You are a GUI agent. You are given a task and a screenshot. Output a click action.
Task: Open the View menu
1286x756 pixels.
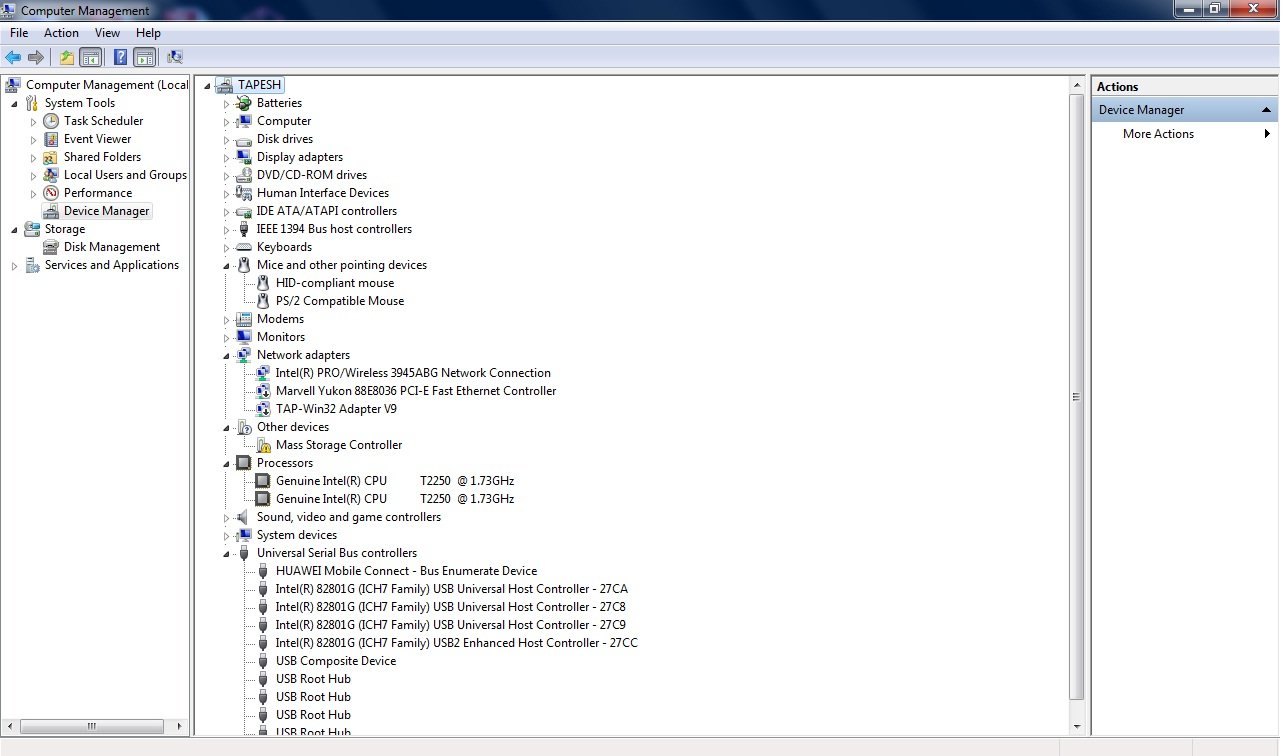pos(107,33)
